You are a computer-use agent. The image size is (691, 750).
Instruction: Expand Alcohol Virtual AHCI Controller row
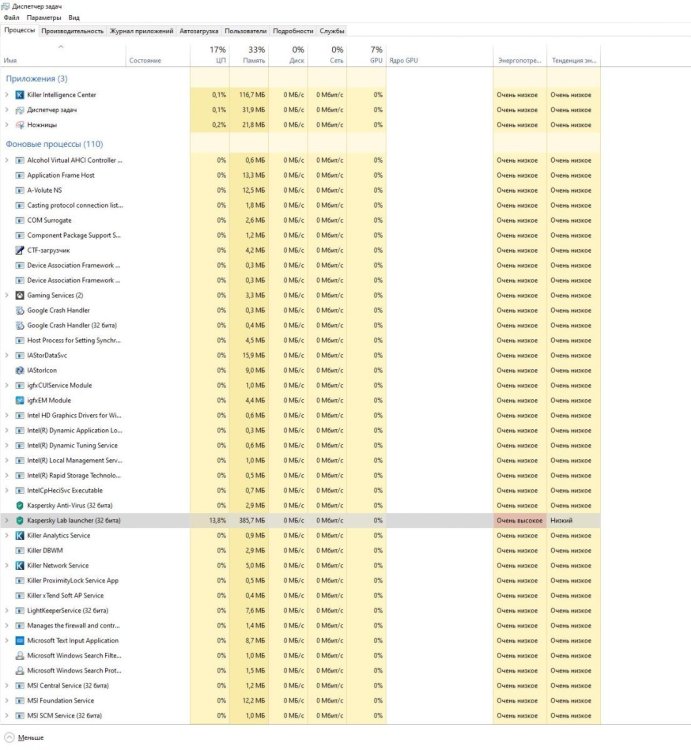(7, 160)
